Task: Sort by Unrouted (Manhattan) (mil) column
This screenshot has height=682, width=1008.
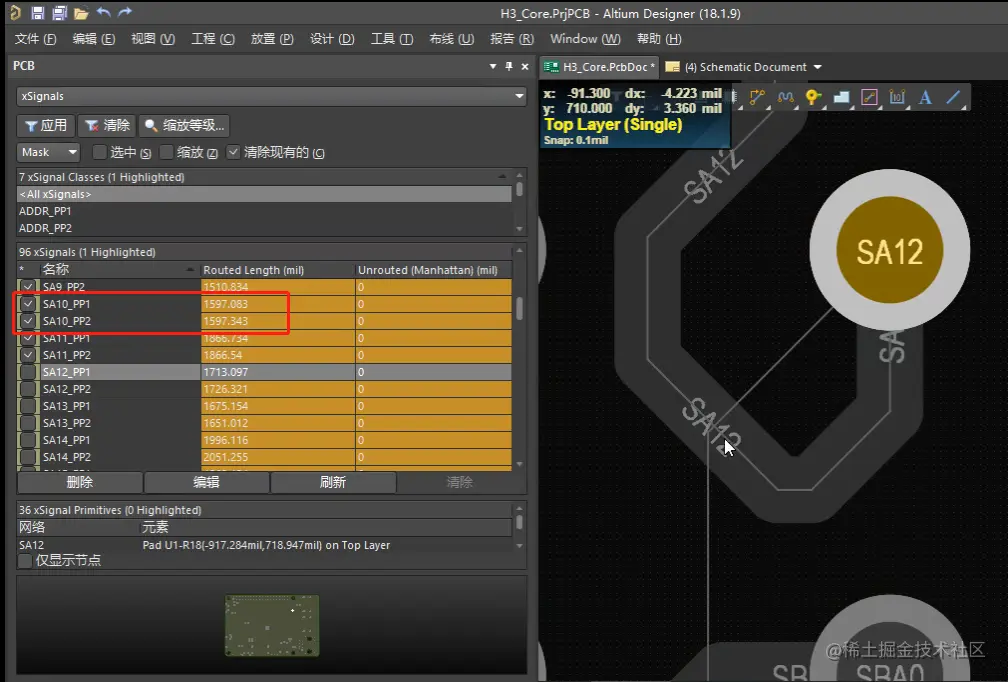Action: (x=433, y=270)
